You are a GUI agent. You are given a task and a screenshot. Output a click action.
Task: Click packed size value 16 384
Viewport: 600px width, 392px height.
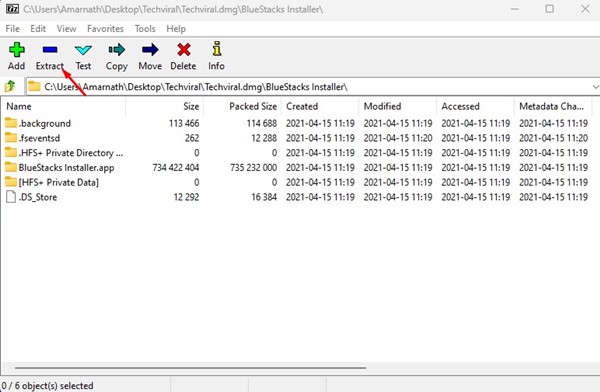[x=264, y=197]
